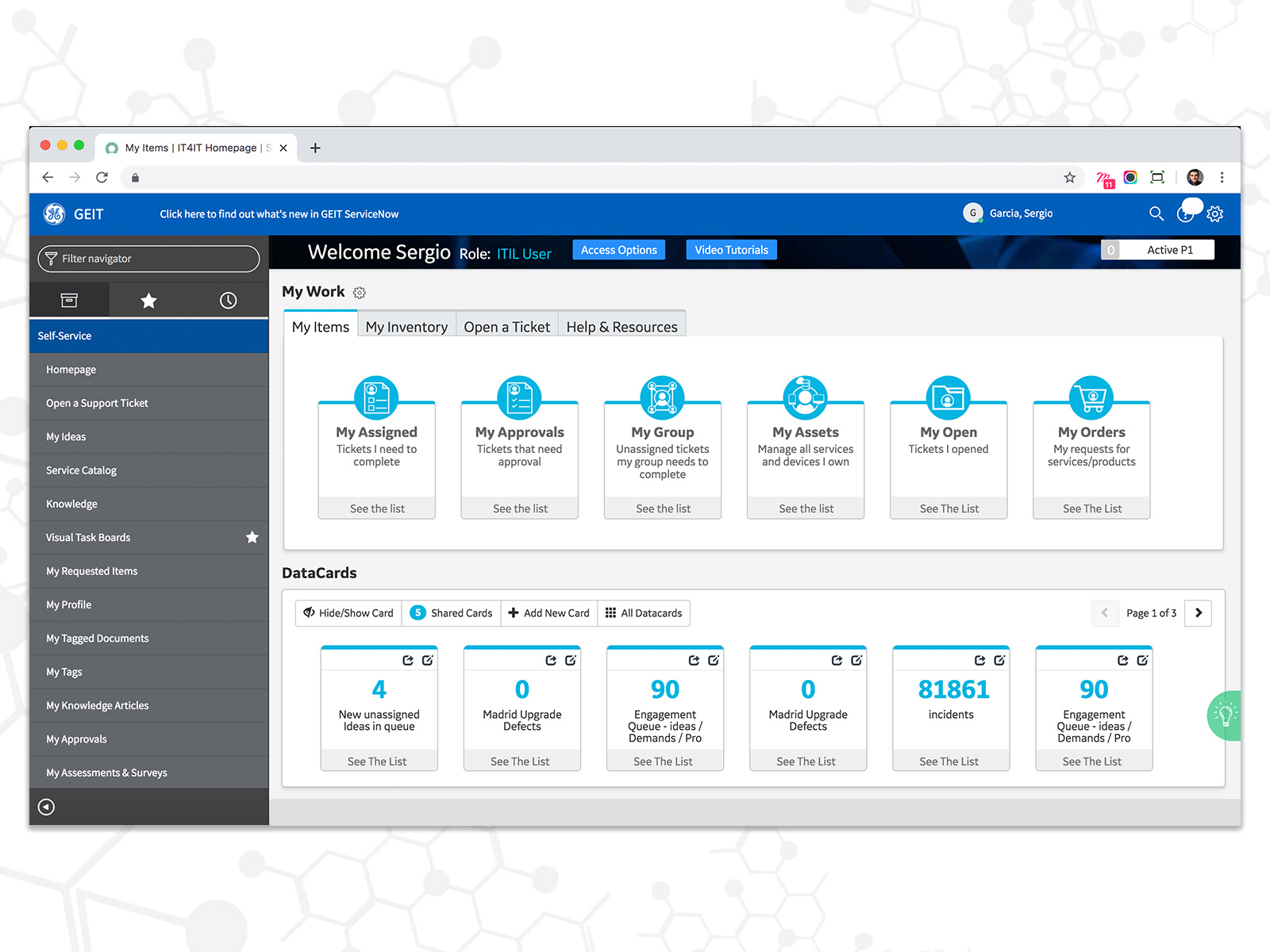Toggle Hide/Show Card in DataCards
Image resolution: width=1270 pixels, height=952 pixels.
coord(348,613)
